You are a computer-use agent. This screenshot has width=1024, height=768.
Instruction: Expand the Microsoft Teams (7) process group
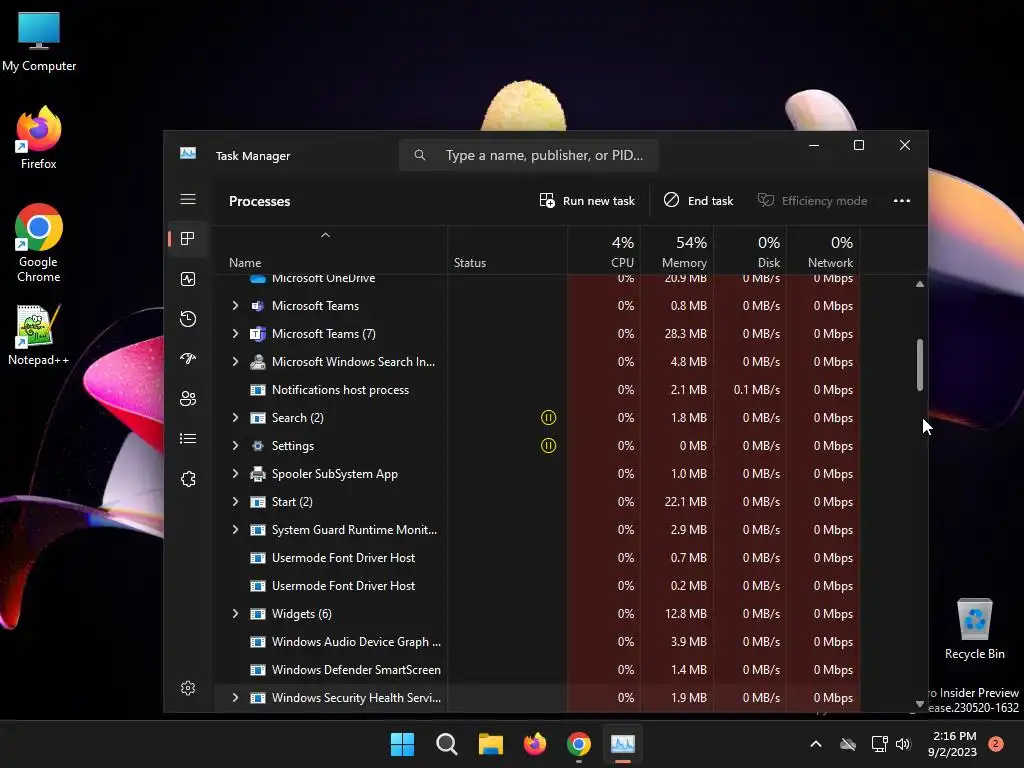click(x=235, y=334)
